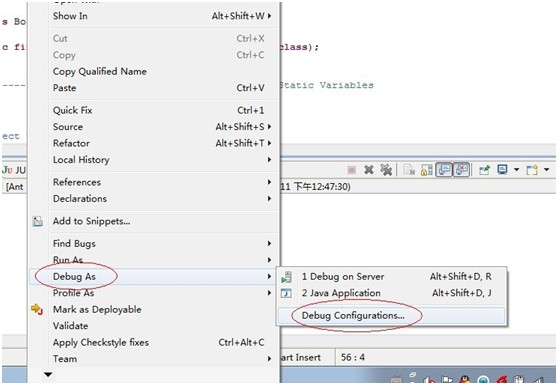Click Remove All Terminated Launches icon

[x=386, y=170]
